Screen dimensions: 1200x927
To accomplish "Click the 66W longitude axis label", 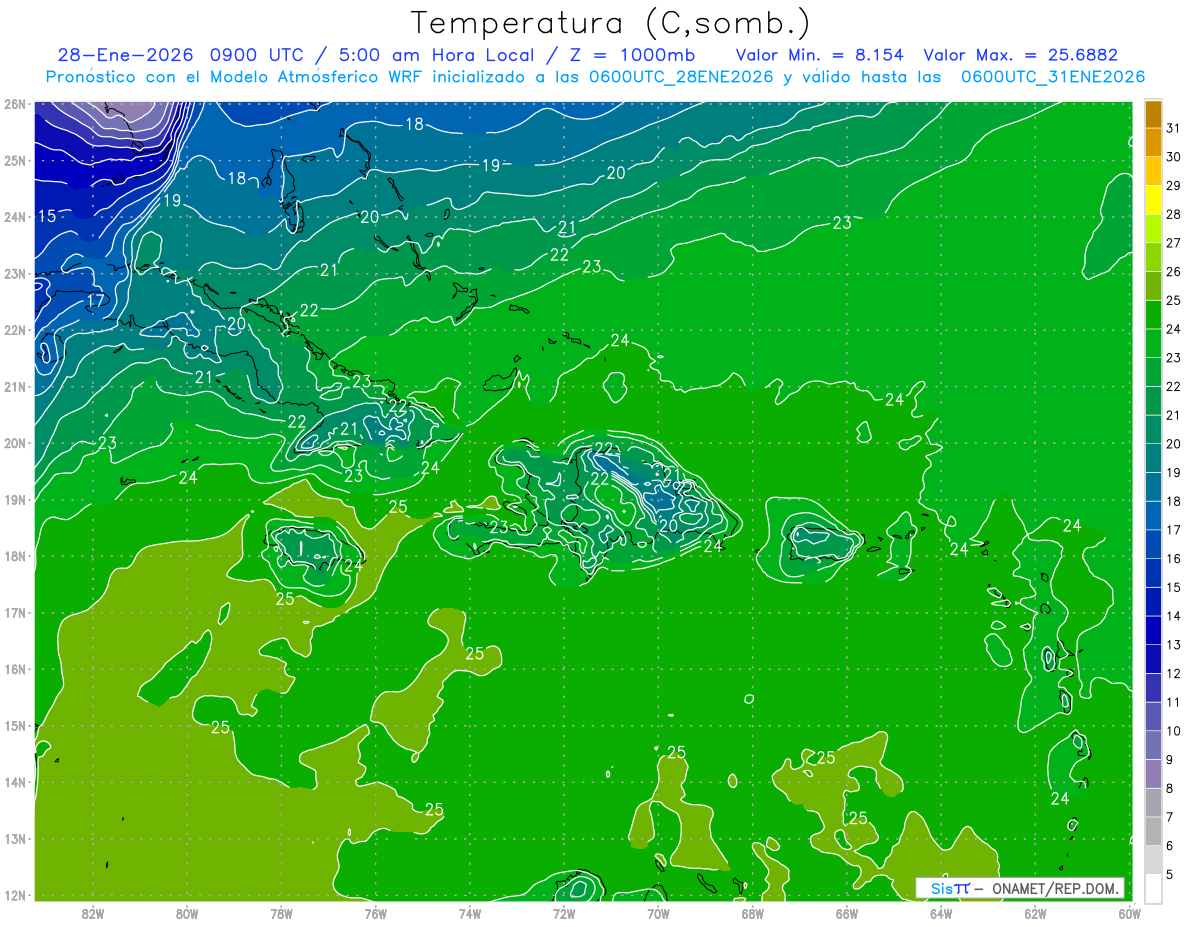I will (846, 914).
